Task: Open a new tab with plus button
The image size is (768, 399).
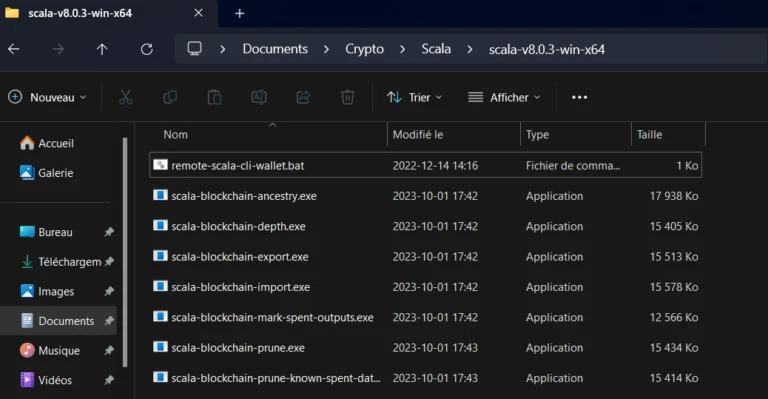Action: pos(240,13)
